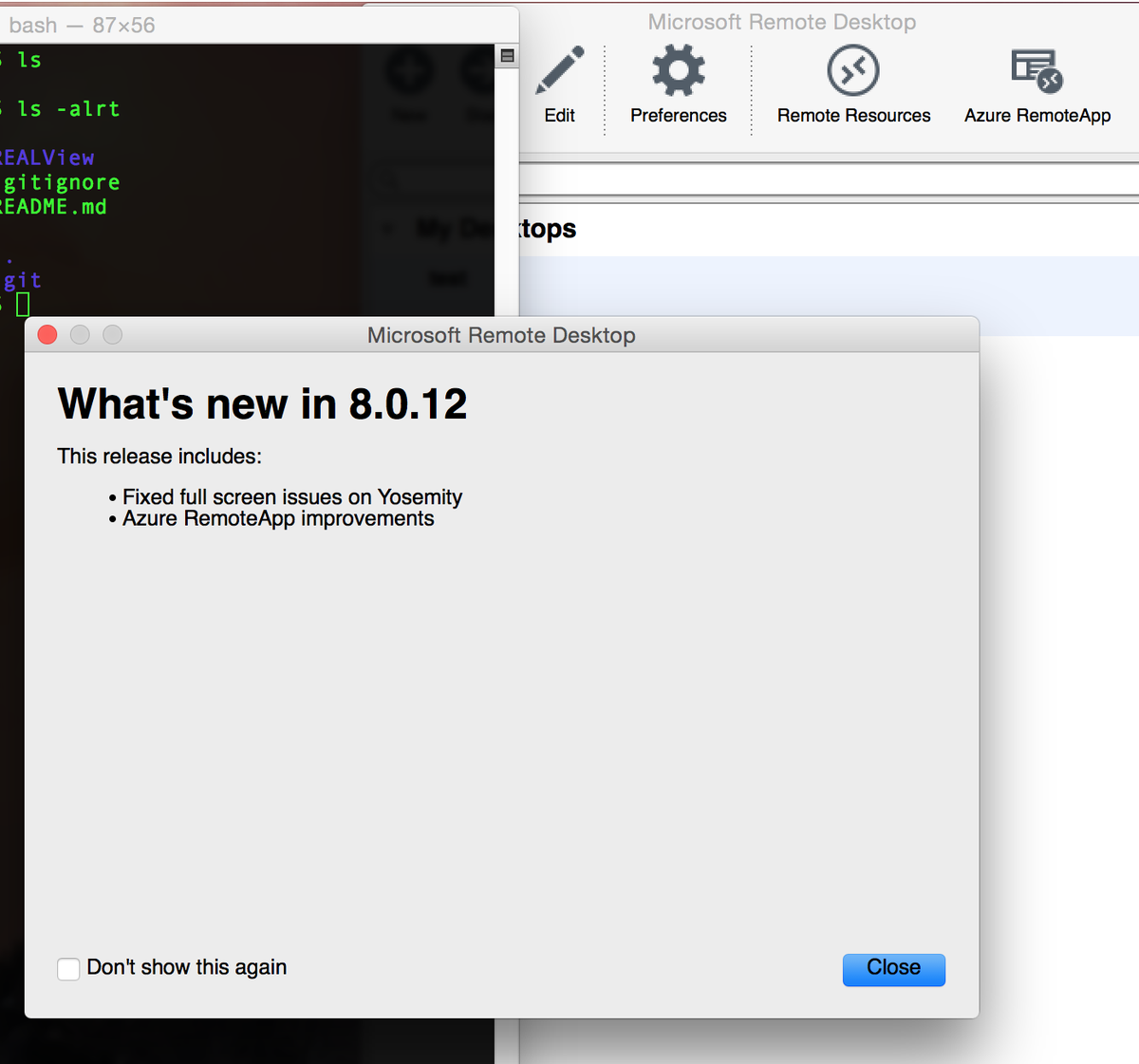Close the What's new dialog with the red button
Screen dimensions: 1139x1064
tap(47, 334)
